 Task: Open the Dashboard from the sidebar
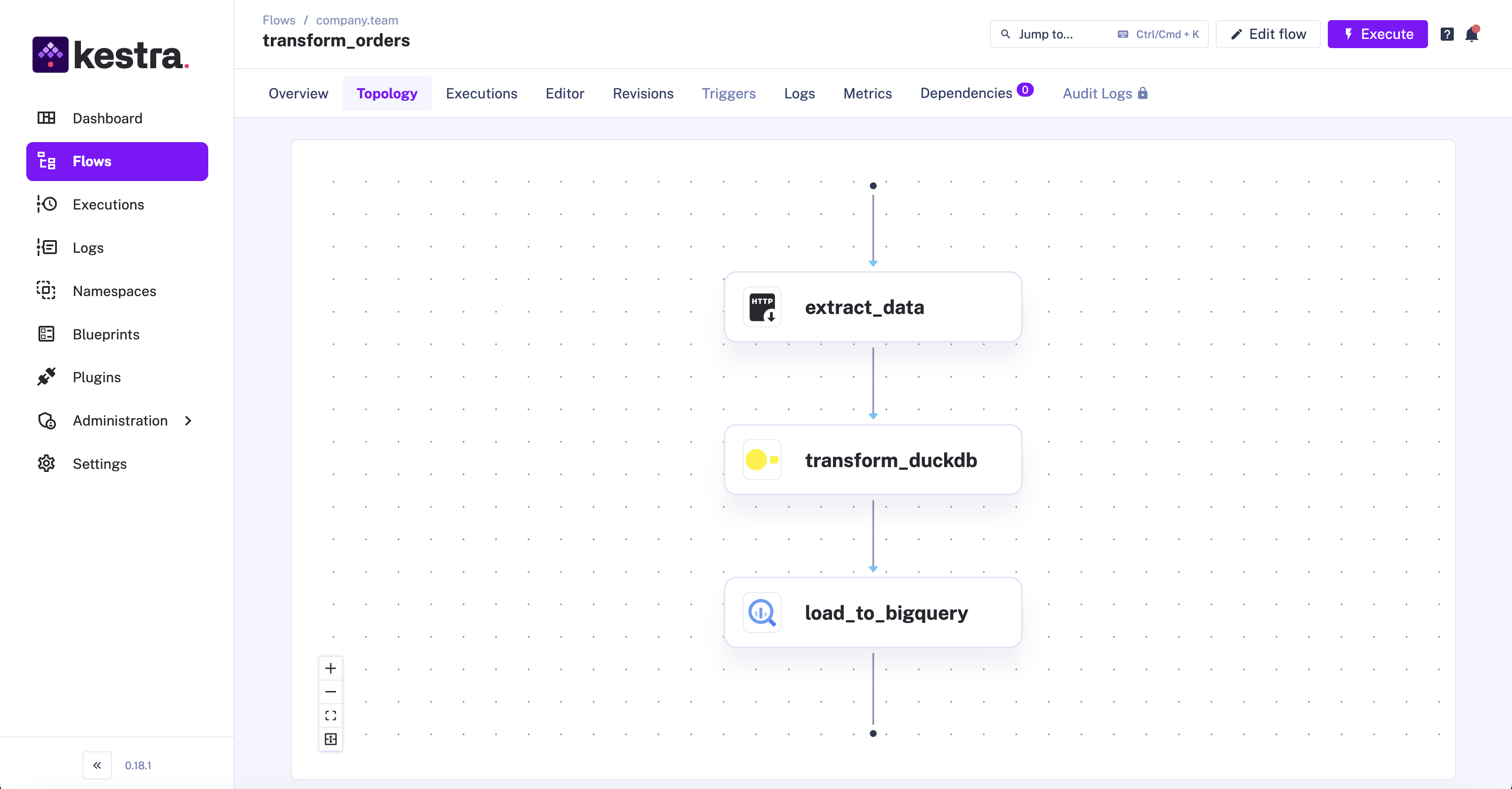point(108,118)
